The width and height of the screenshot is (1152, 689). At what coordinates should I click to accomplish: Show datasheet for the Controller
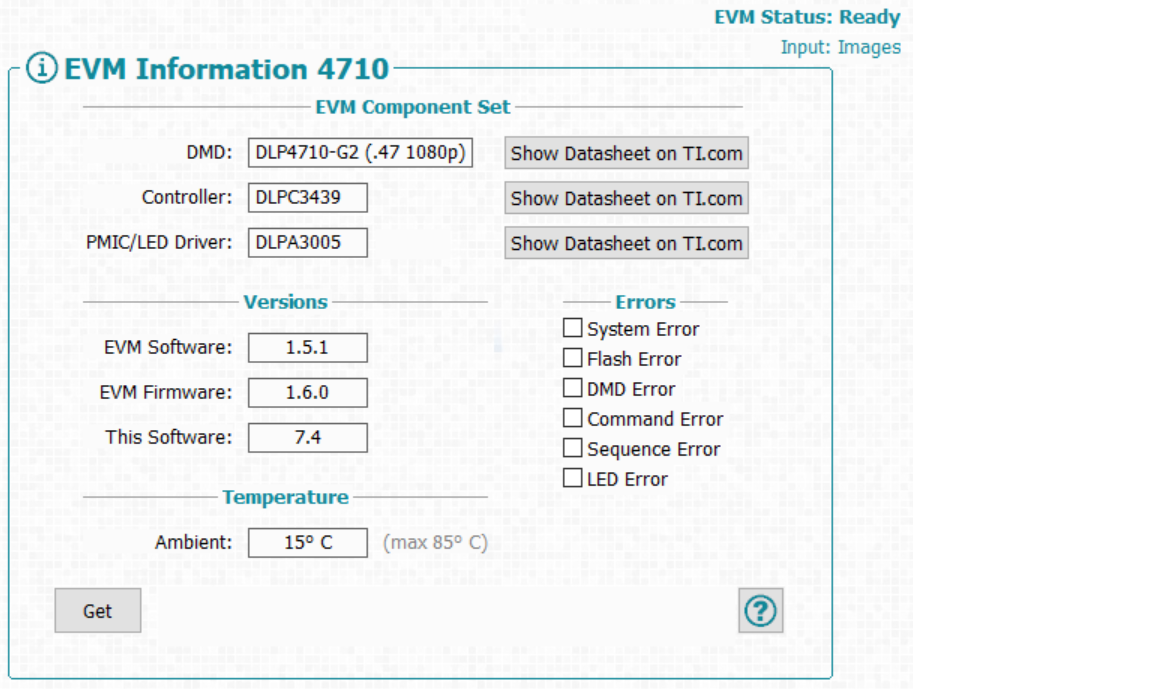pos(627,198)
